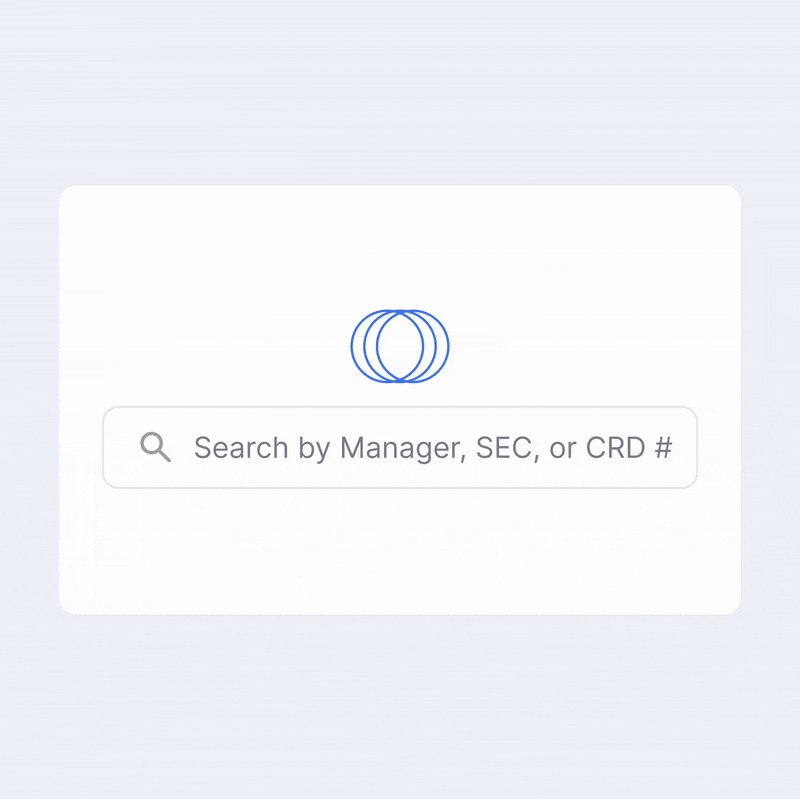Click the magnifying glass search icon

point(155,447)
